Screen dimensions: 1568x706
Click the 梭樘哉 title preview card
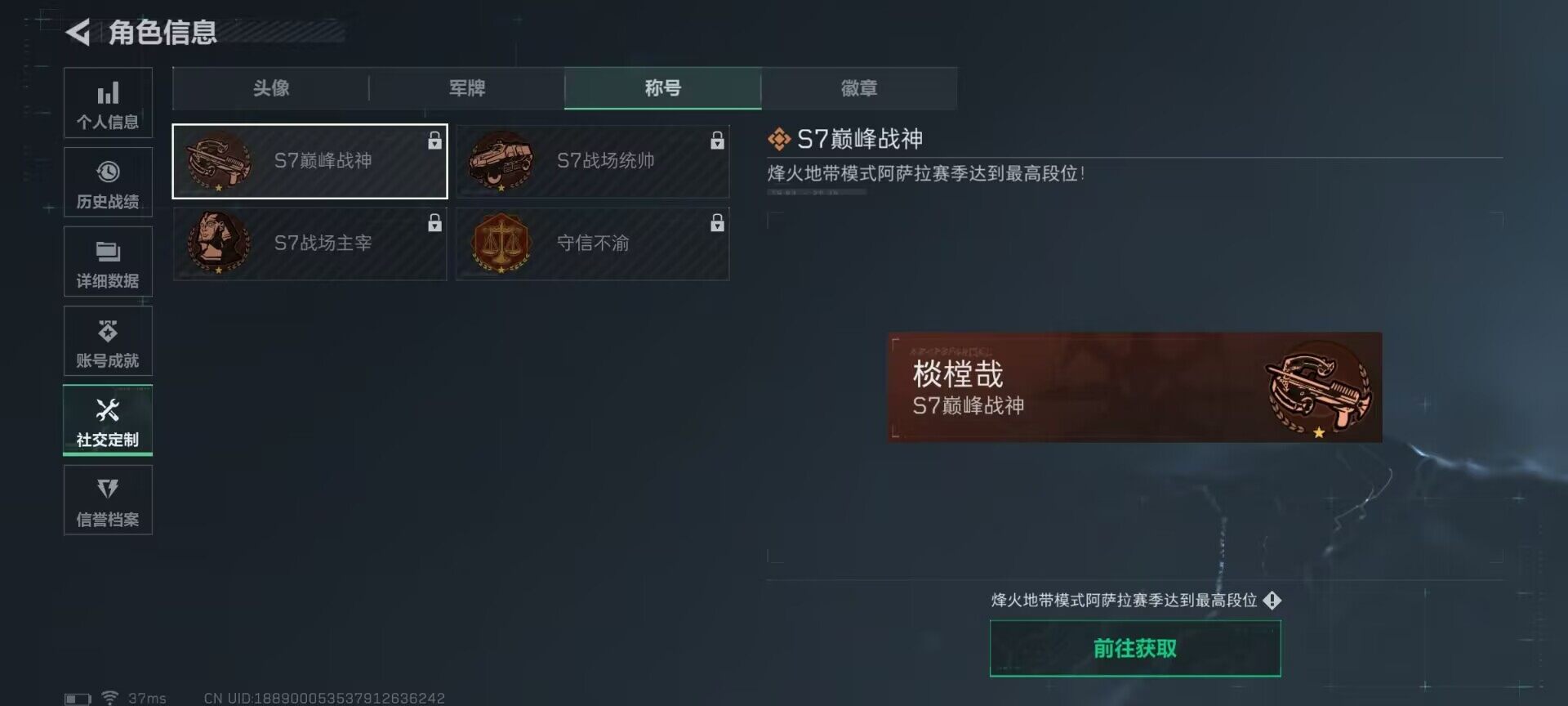pyautogui.click(x=1135, y=387)
